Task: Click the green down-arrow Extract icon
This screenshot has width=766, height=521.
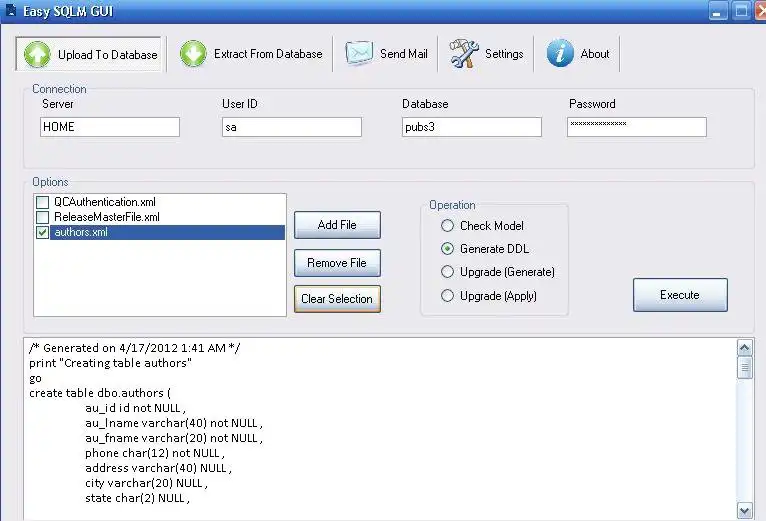Action: [x=193, y=54]
